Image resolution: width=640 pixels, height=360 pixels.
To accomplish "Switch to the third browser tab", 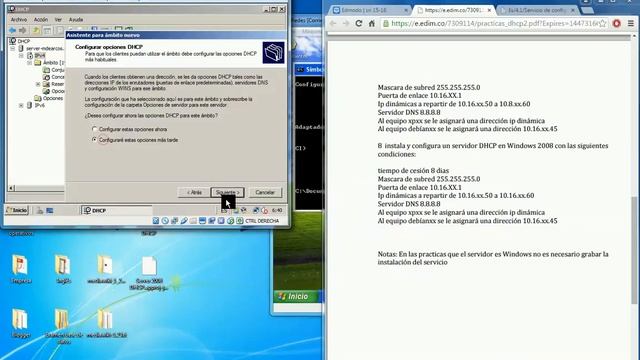I will 537,10.
